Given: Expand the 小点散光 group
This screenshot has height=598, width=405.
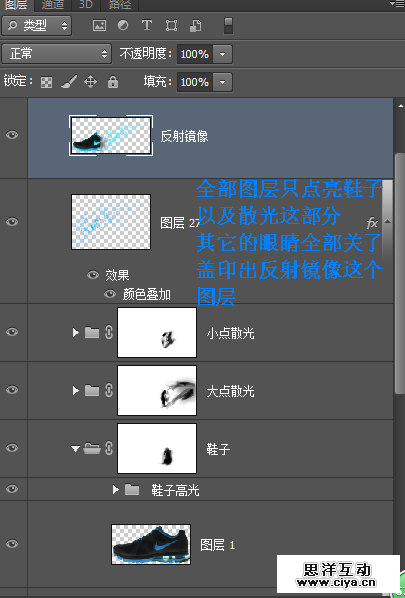Looking at the screenshot, I should (76, 333).
